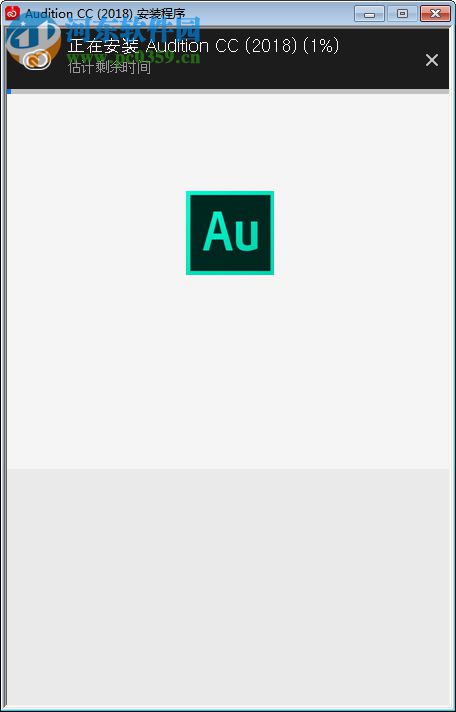Open the www.pc0359.cn watermark link
Screen dimensions: 456x712
click(x=134, y=58)
